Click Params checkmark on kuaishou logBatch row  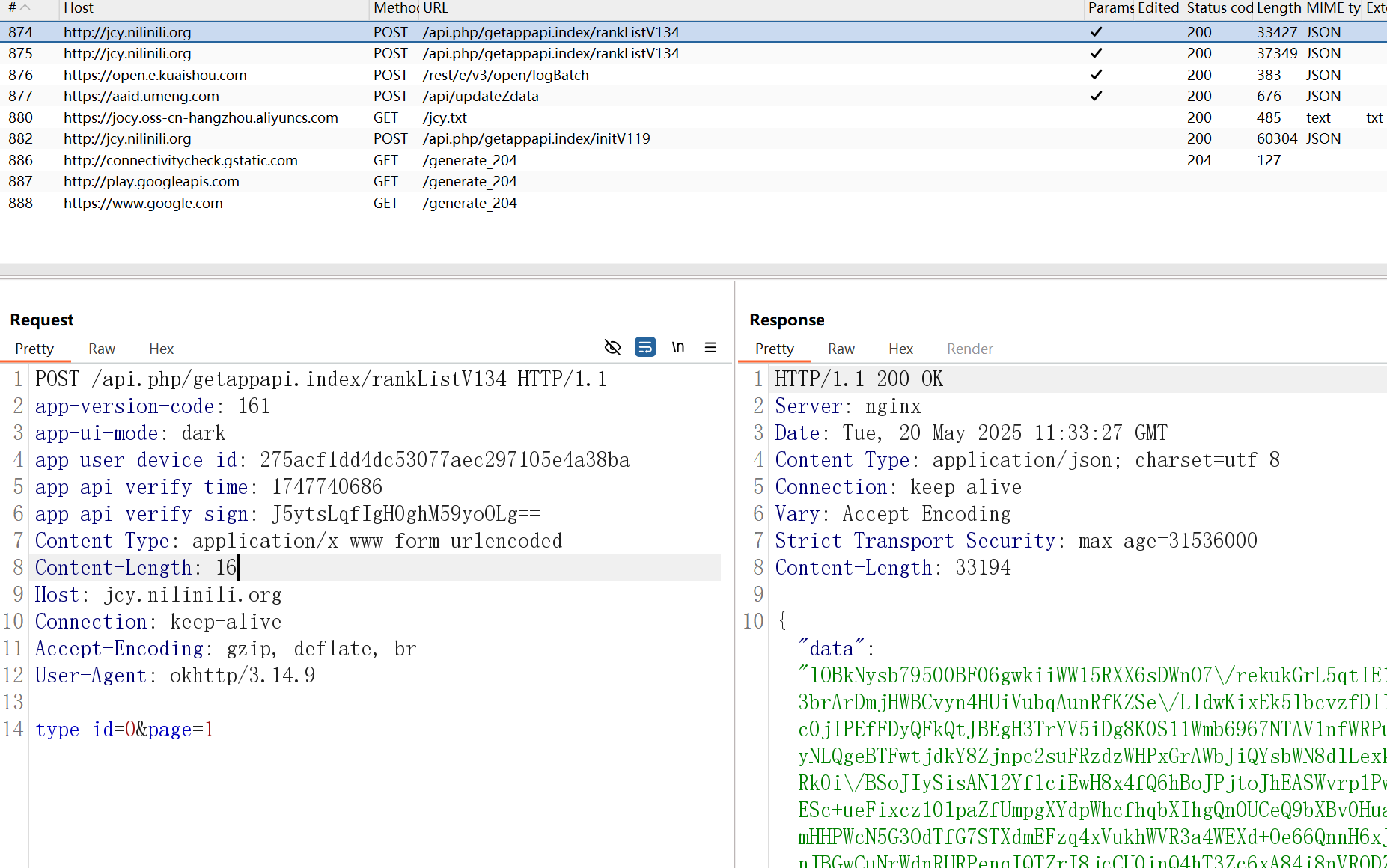pyautogui.click(x=1096, y=75)
